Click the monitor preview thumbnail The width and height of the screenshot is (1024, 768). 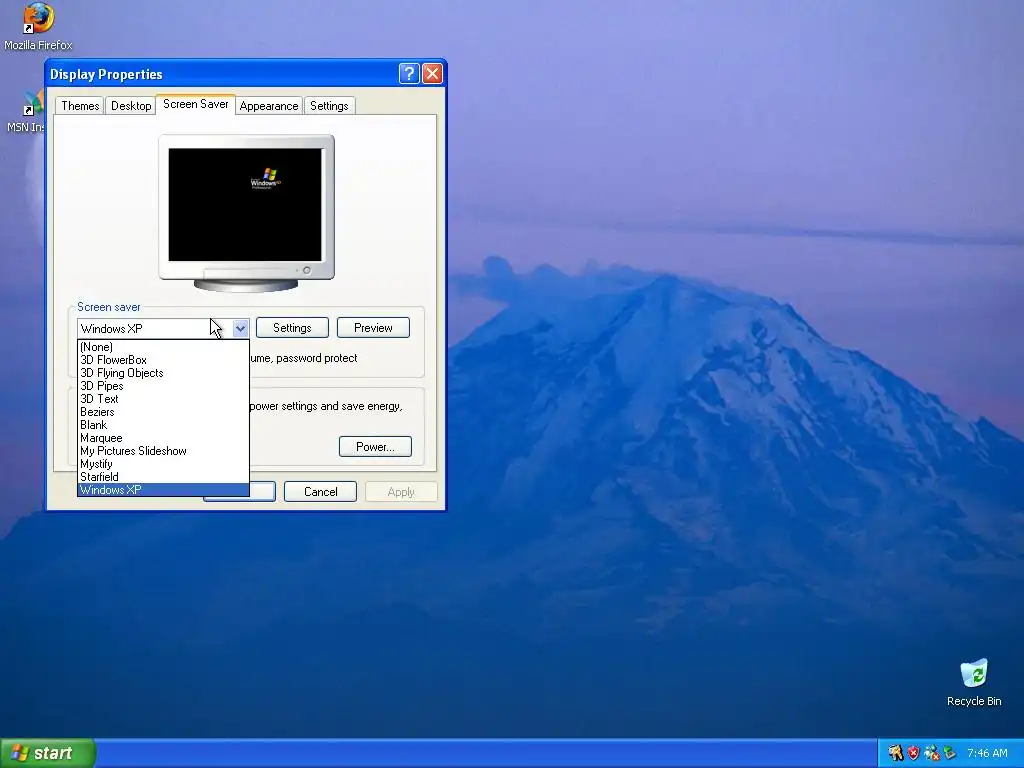click(x=246, y=213)
